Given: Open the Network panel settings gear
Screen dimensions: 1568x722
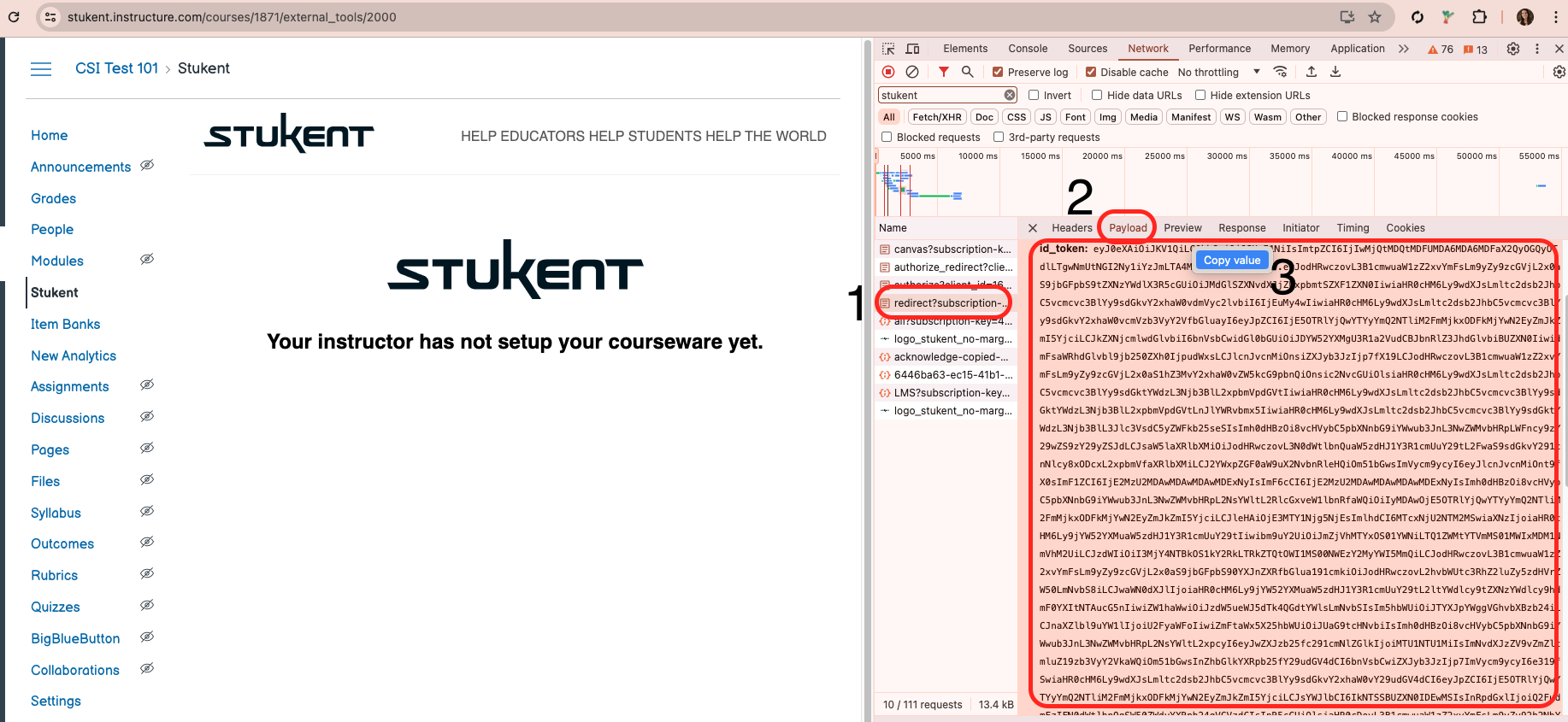Looking at the screenshot, I should pyautogui.click(x=1559, y=72).
